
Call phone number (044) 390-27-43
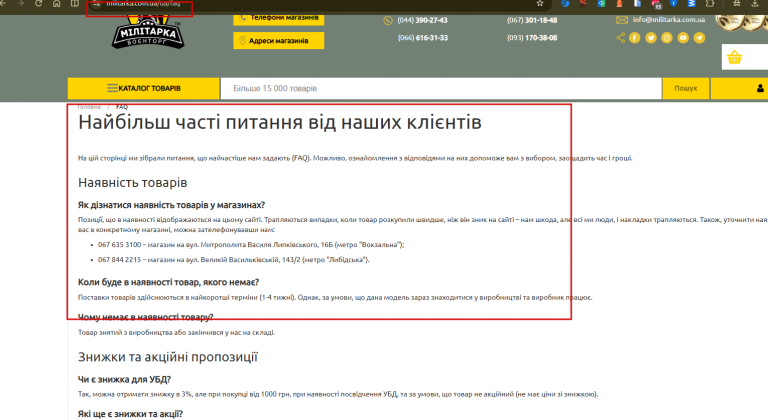422,20
